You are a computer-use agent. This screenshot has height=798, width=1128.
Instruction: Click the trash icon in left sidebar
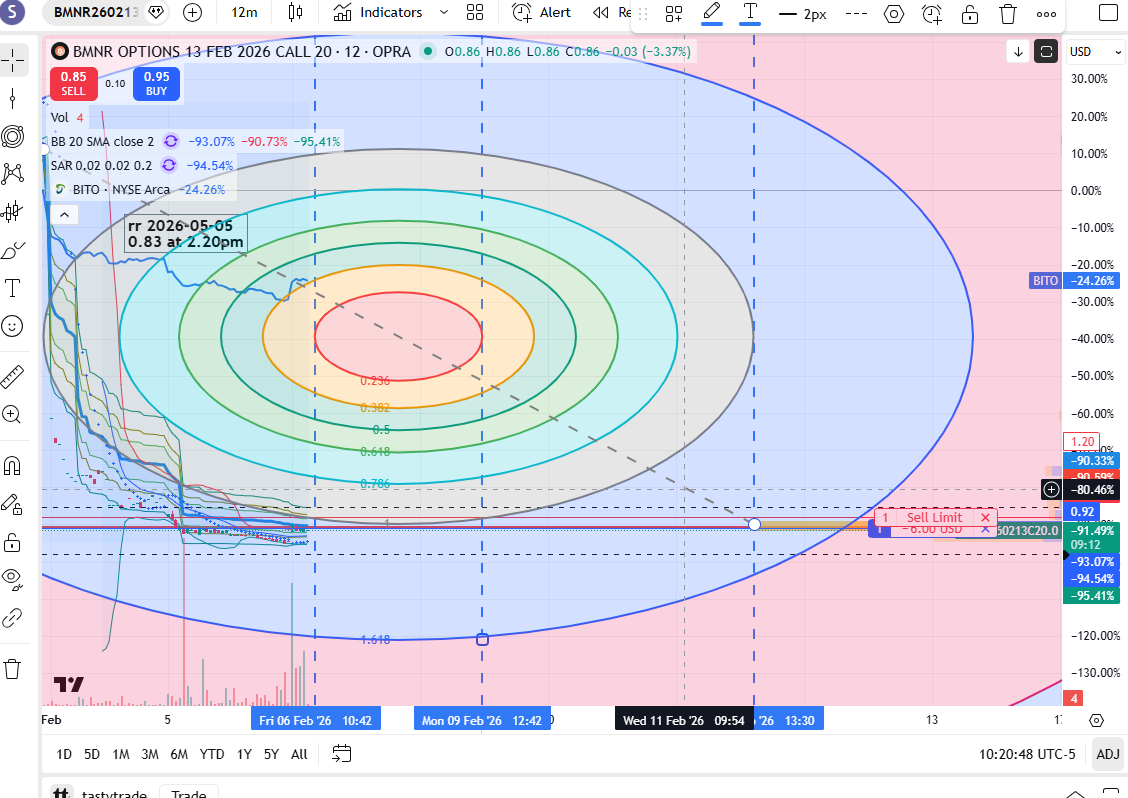point(13,668)
